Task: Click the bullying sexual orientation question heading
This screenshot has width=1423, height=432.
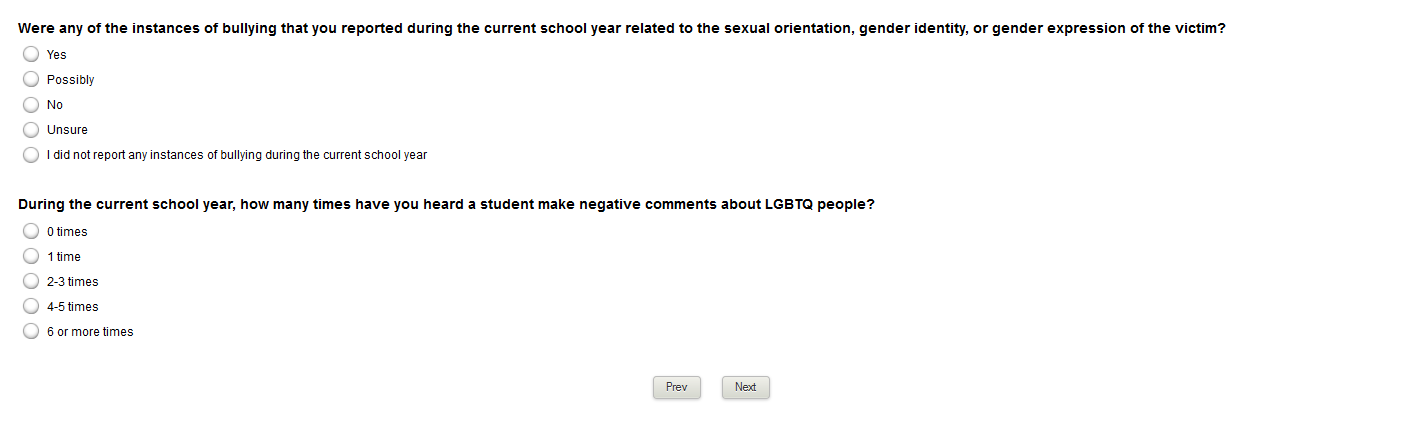Action: tap(622, 29)
